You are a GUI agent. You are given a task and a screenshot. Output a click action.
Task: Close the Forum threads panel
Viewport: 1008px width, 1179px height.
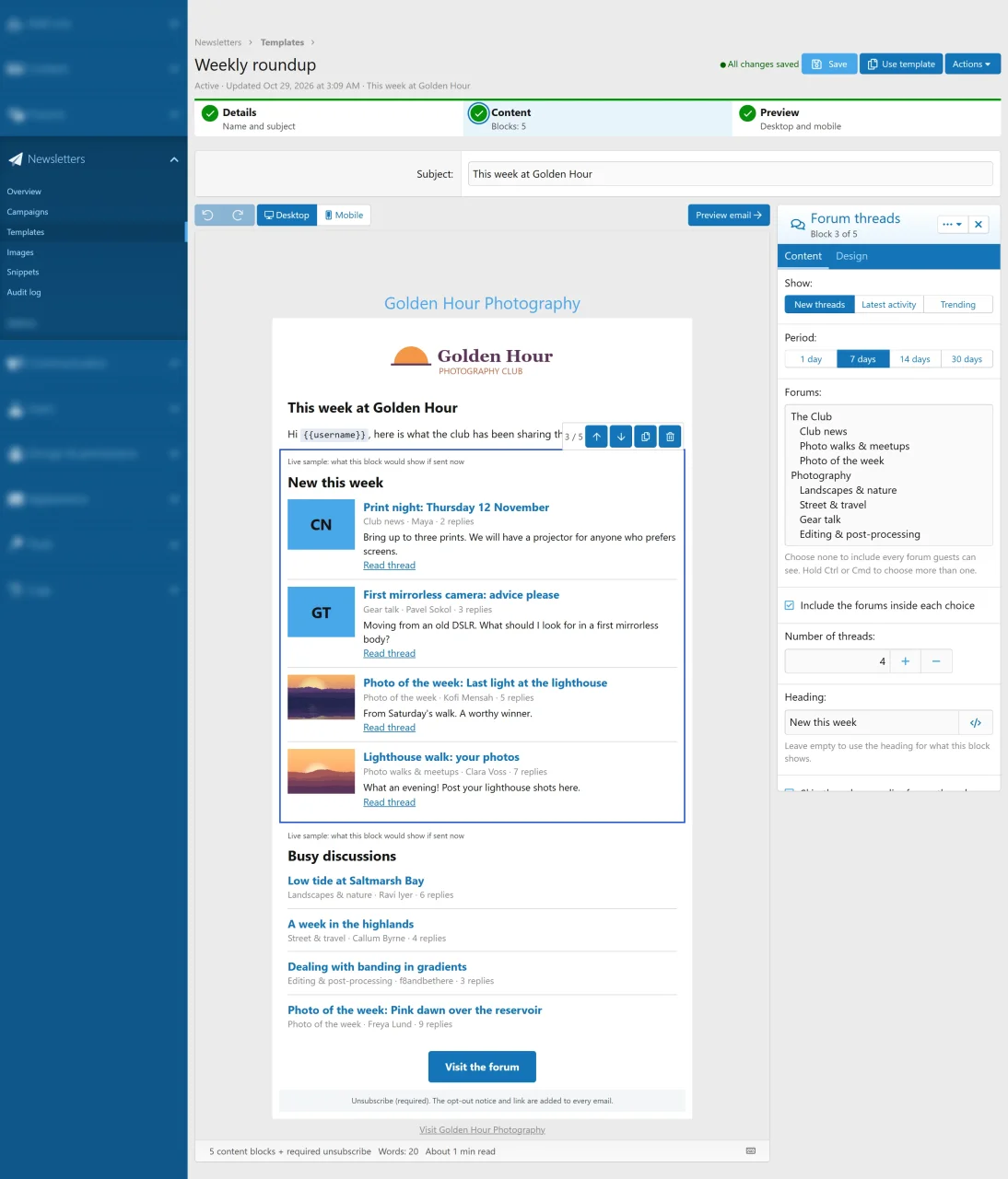point(979,225)
